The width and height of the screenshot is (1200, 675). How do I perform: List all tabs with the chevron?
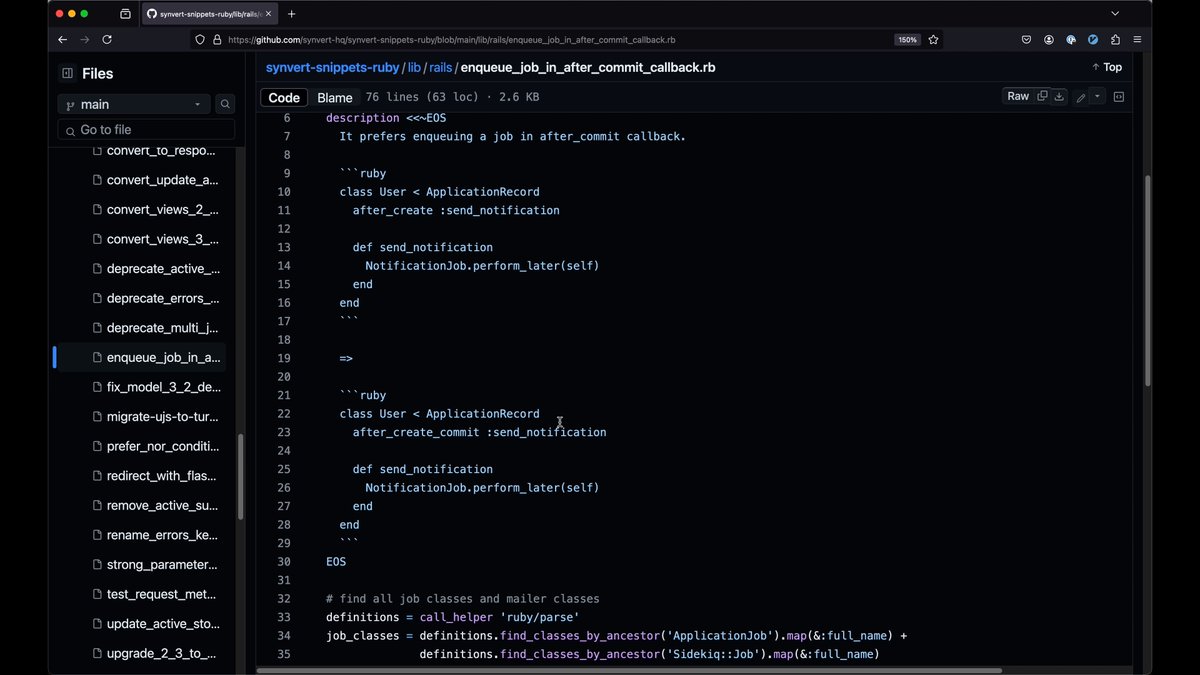(x=1115, y=14)
